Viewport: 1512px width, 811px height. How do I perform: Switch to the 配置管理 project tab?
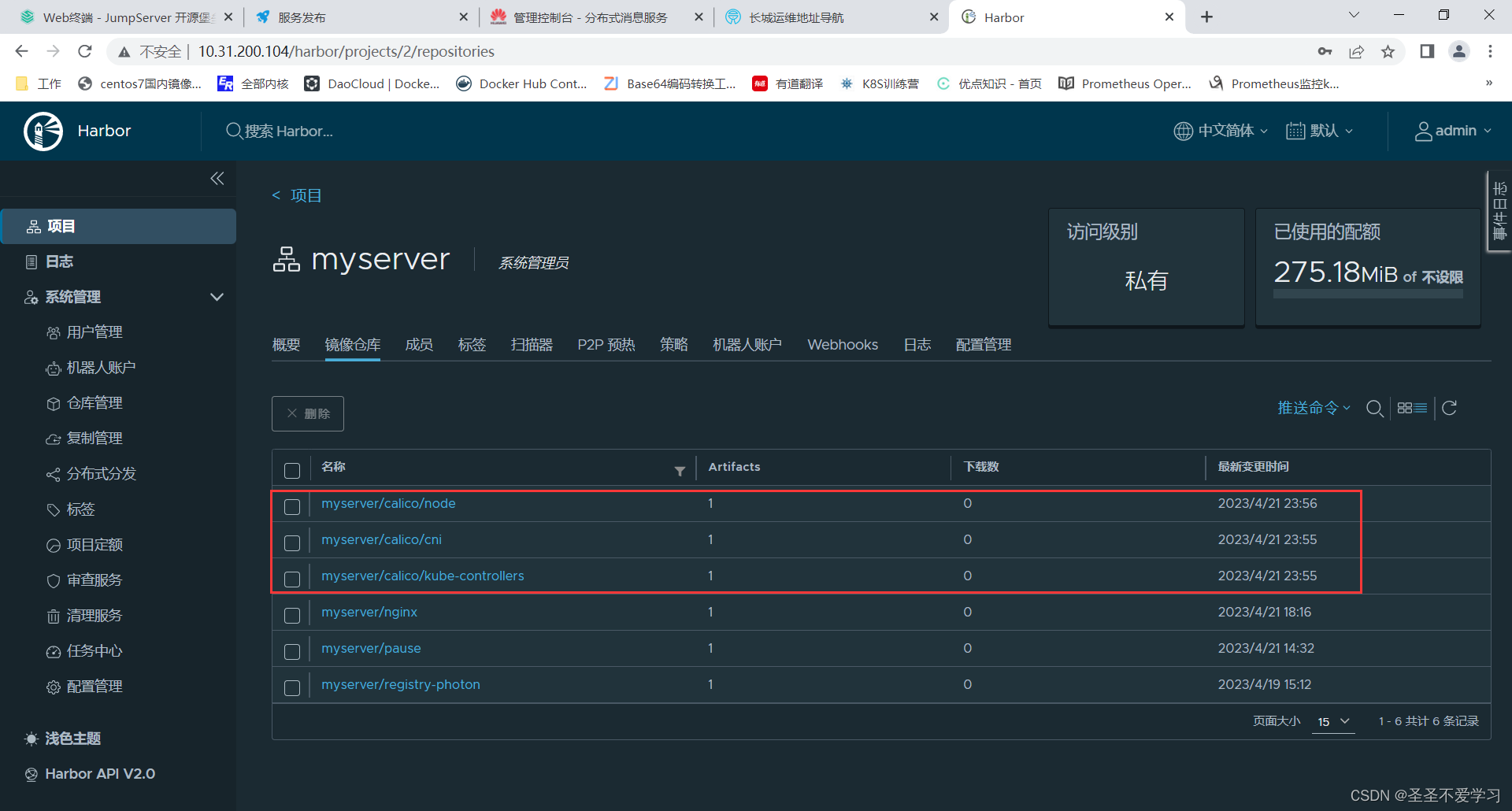pyautogui.click(x=984, y=345)
